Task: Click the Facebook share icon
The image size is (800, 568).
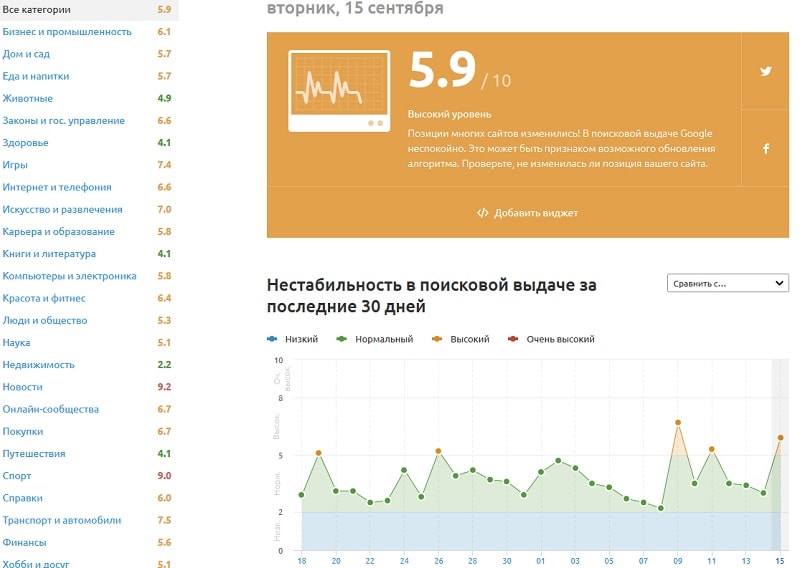Action: pyautogui.click(x=766, y=148)
